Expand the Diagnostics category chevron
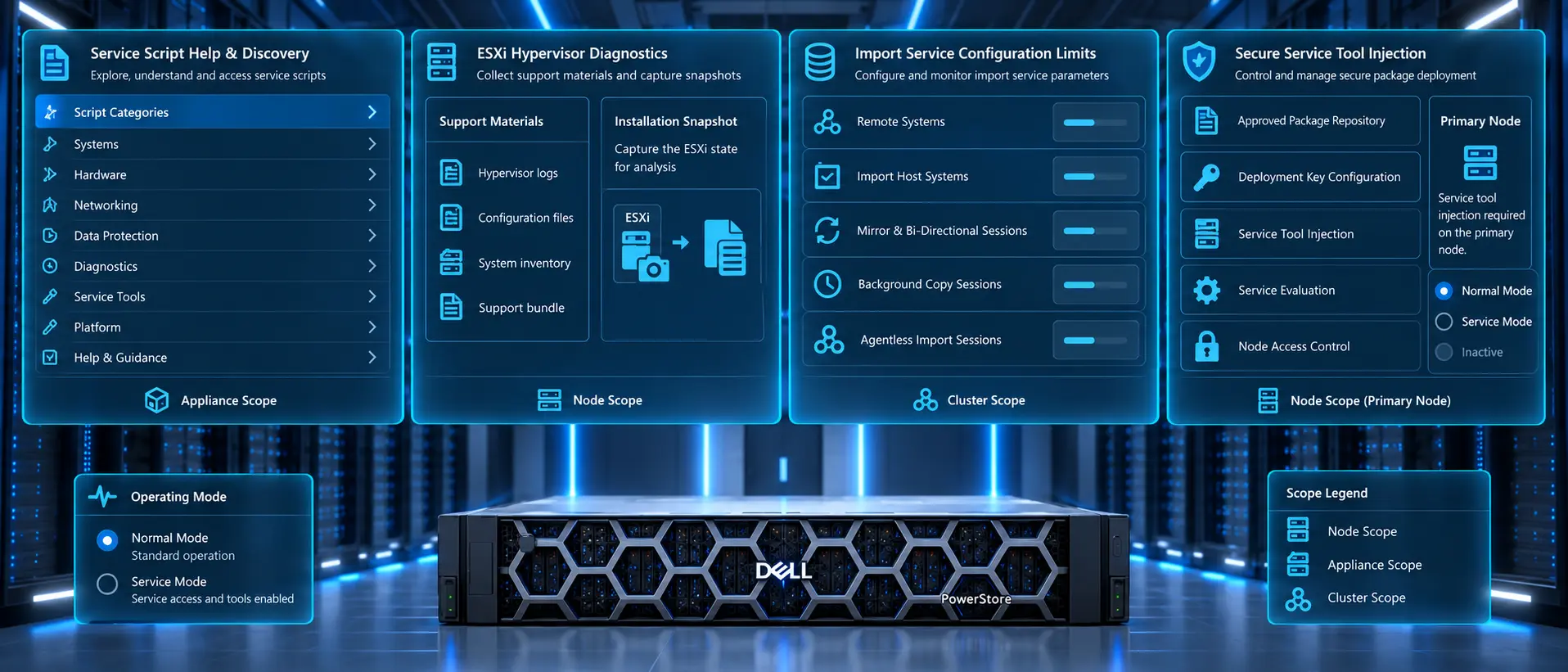 [372, 266]
